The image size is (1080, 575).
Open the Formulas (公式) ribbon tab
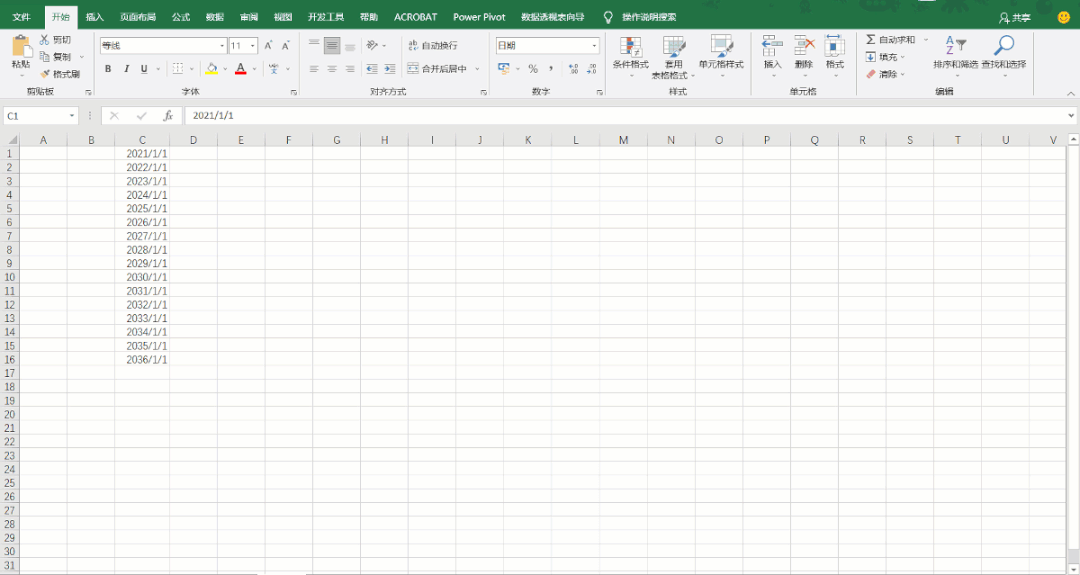(x=180, y=17)
